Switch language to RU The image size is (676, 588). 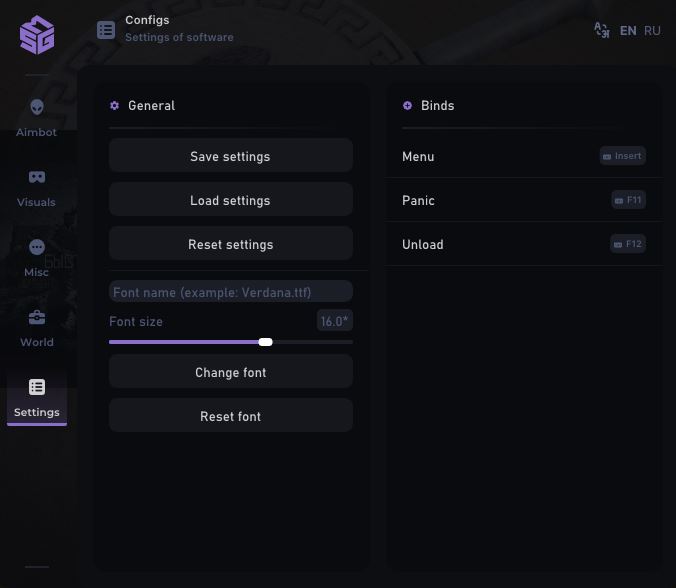[x=652, y=31]
